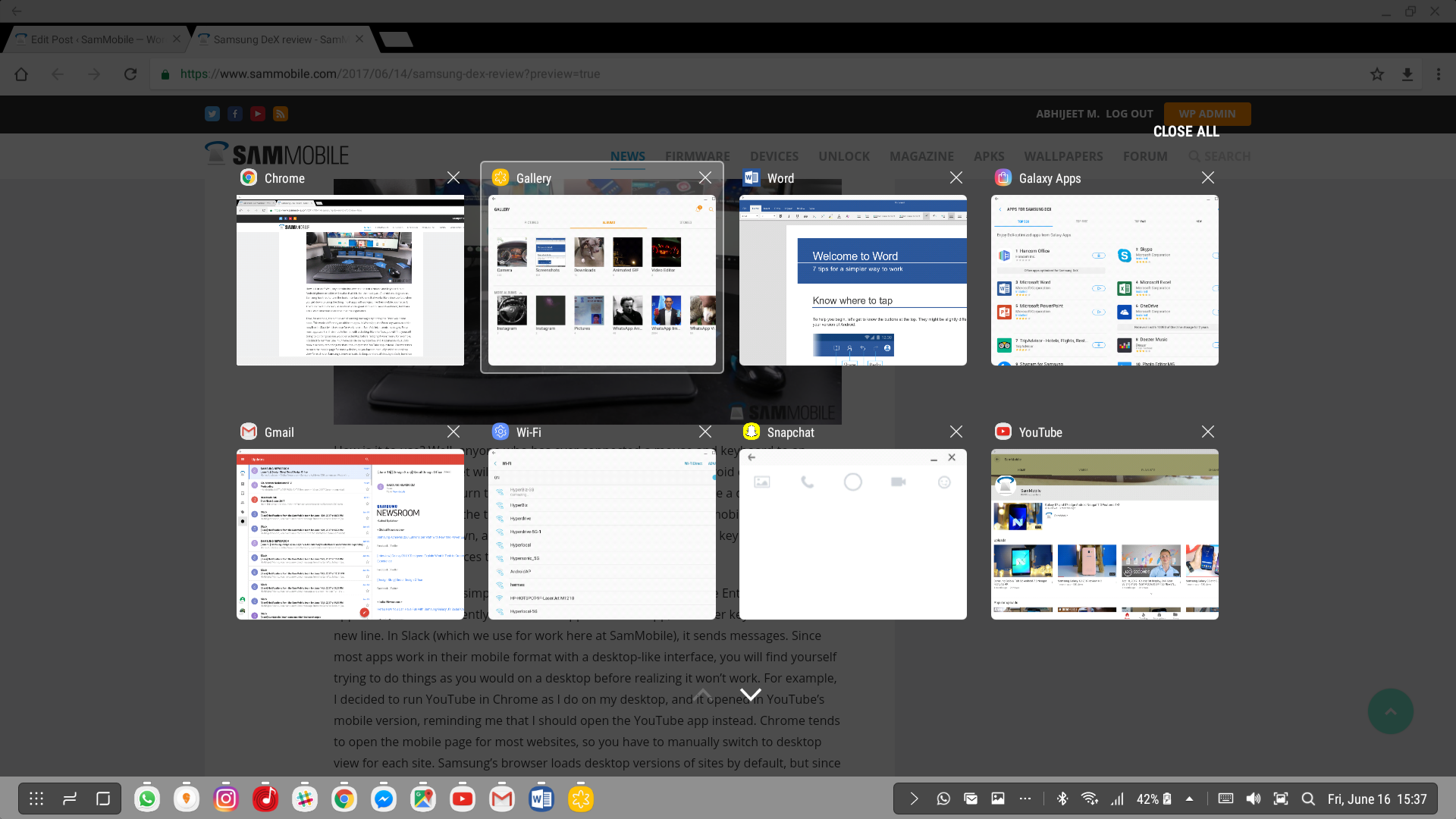Close the Snapchat recent app card
Screen dimensions: 1456x819
tap(956, 431)
